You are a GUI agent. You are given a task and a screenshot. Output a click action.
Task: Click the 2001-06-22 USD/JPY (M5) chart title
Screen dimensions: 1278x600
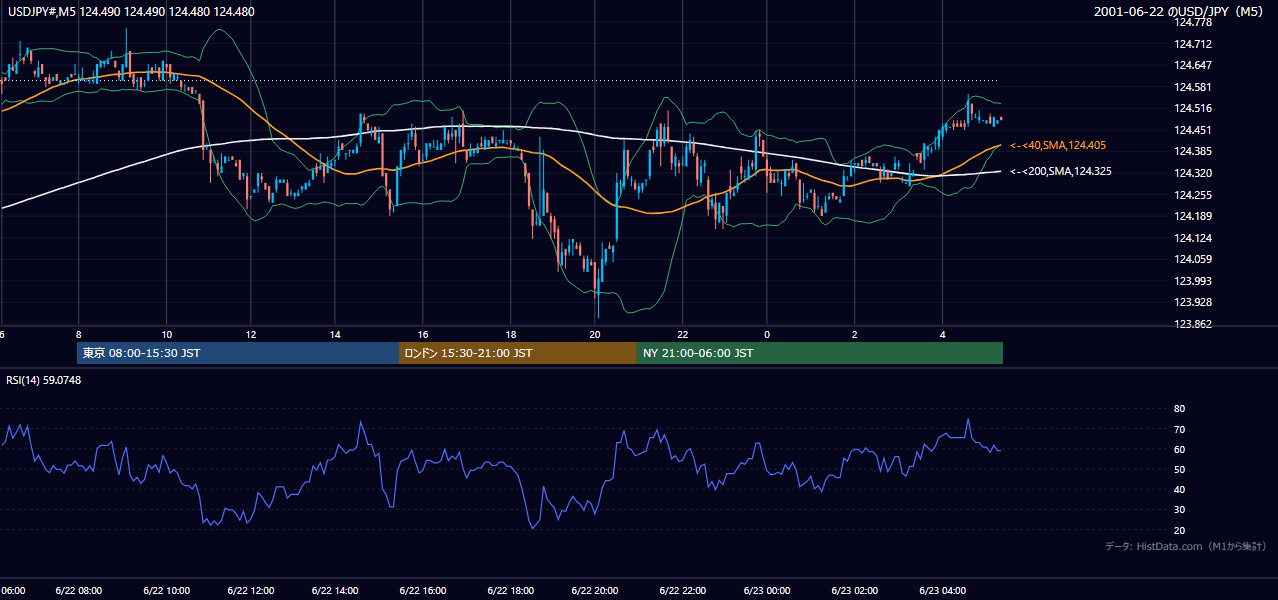(x=1177, y=12)
